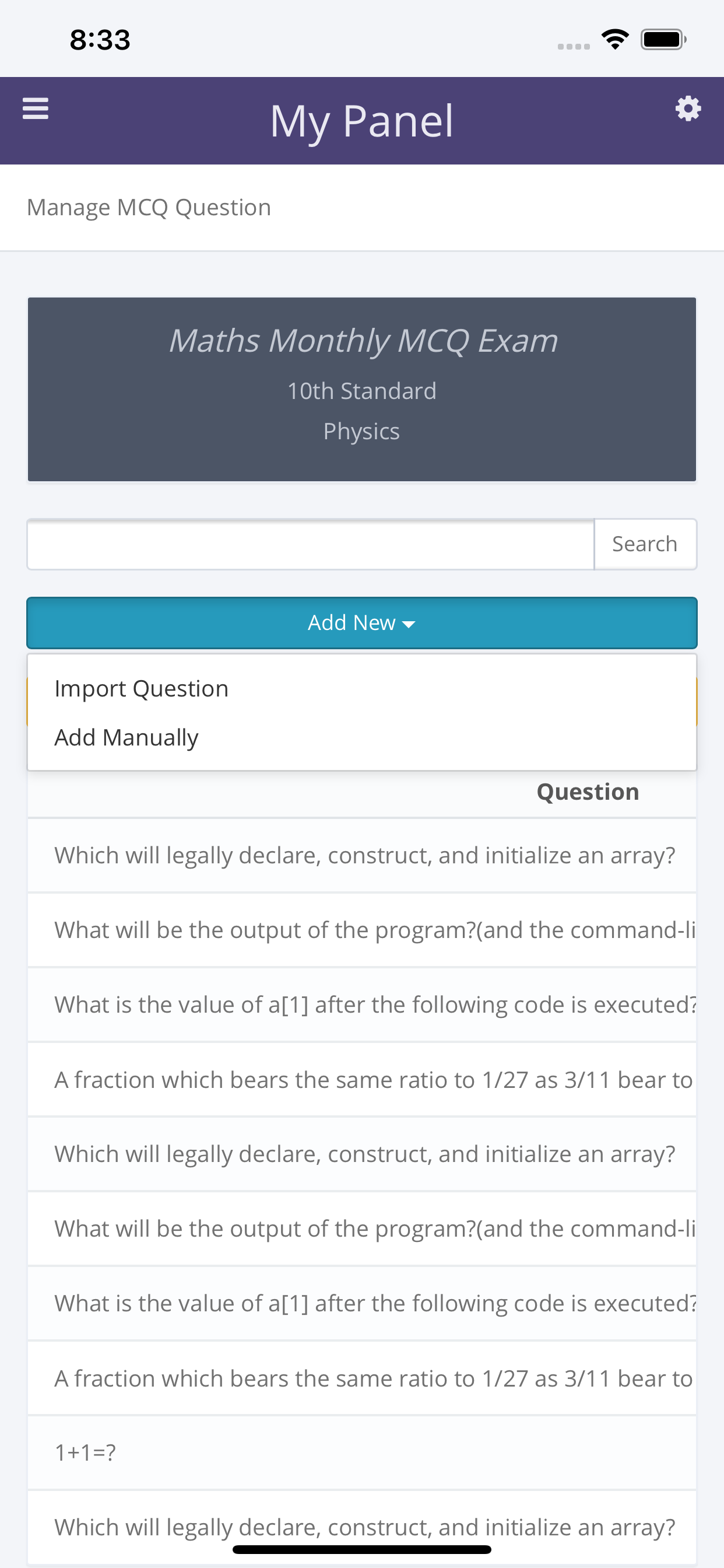Image resolution: width=724 pixels, height=1568 pixels.
Task: Open the hamburger menu
Action: 36,109
